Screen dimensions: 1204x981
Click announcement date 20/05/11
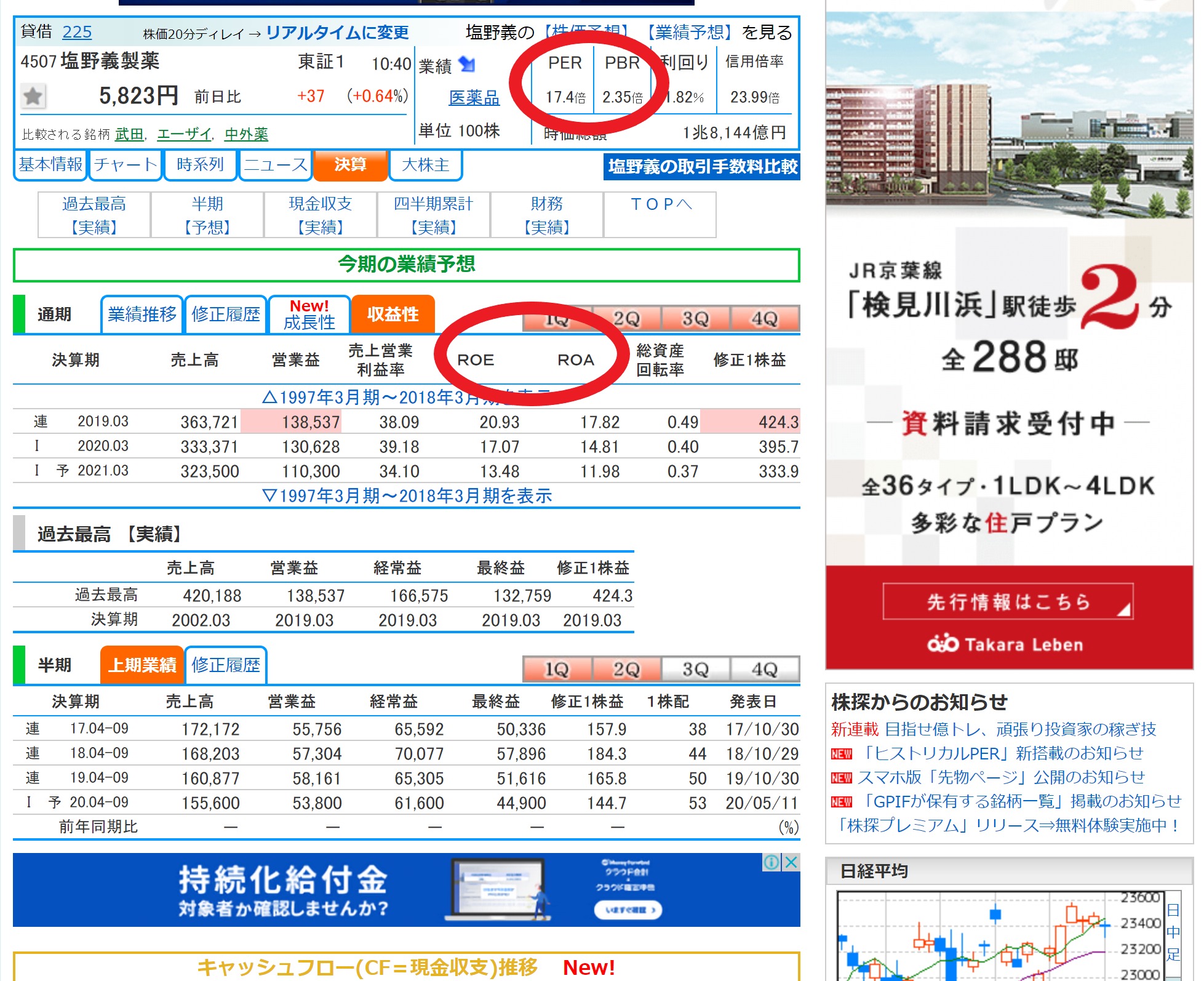[x=762, y=803]
